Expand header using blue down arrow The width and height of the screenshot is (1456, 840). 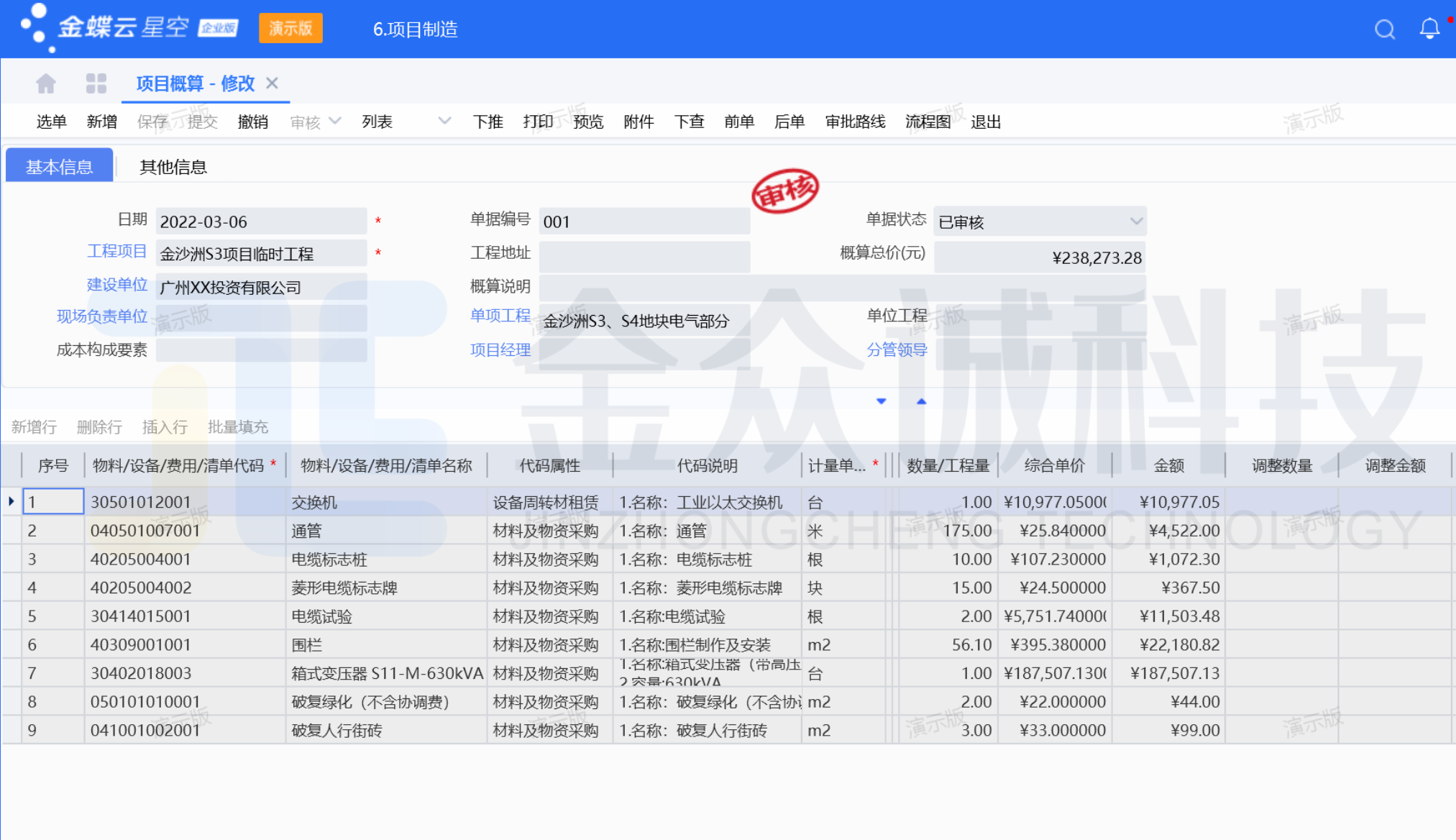click(x=881, y=401)
